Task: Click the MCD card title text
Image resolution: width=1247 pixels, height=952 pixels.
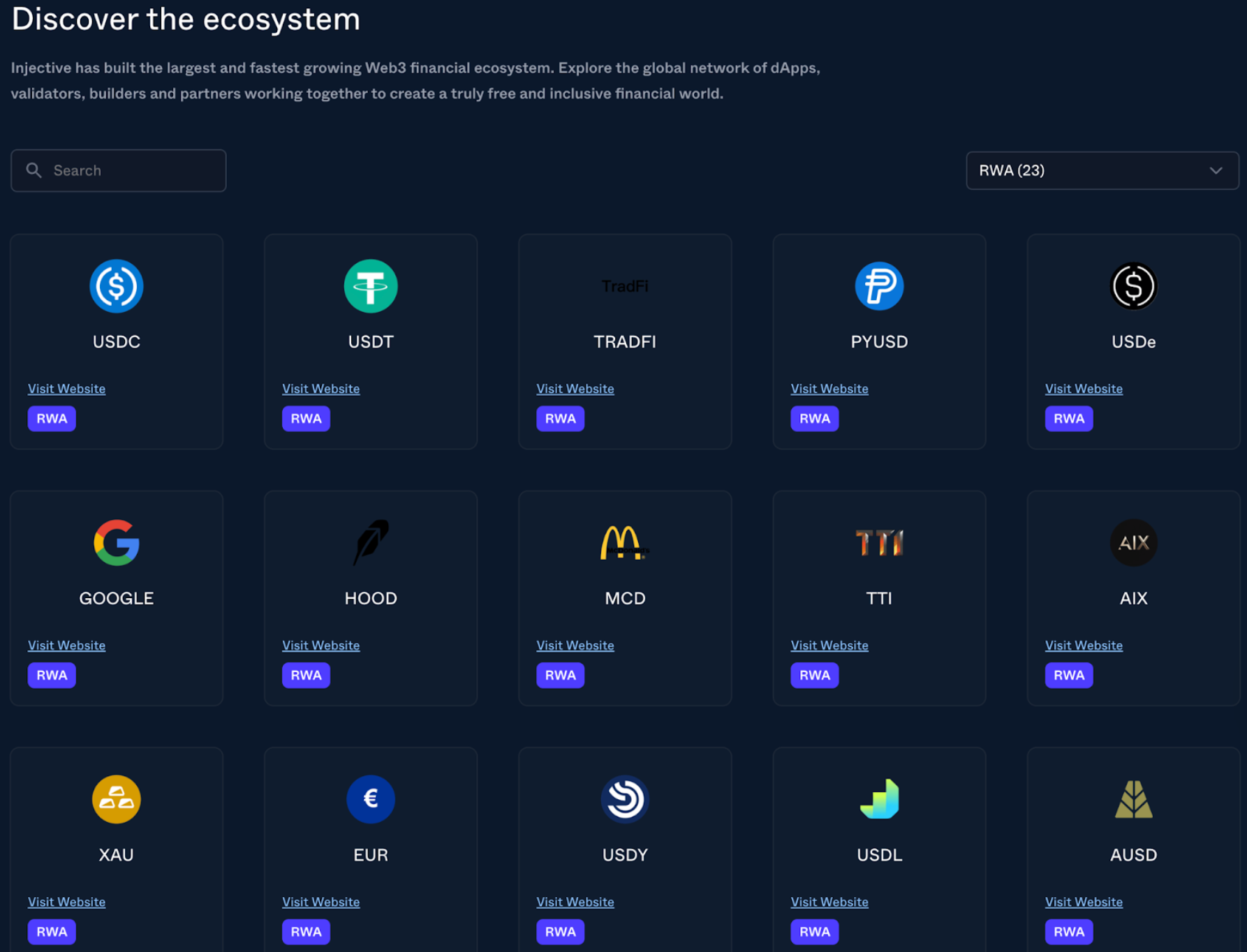Action: coord(625,599)
